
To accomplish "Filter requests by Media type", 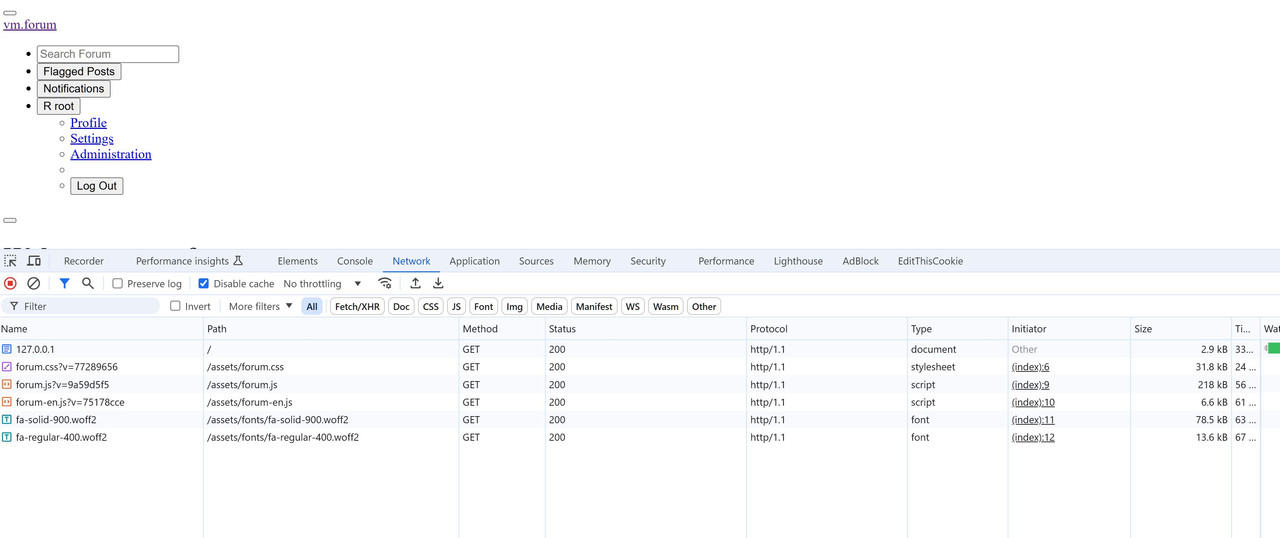I will click(549, 306).
